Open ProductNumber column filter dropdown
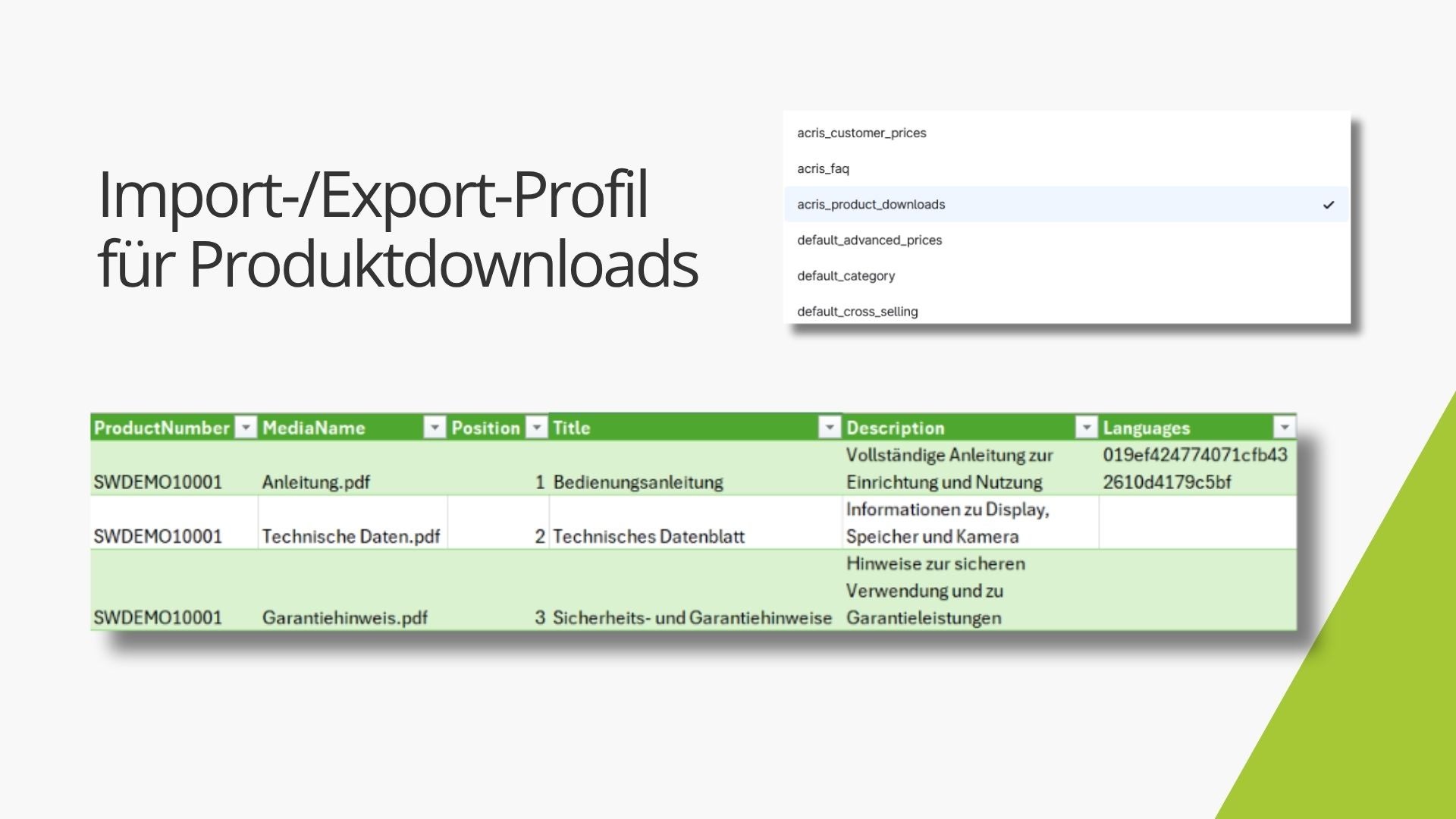 pos(246,428)
